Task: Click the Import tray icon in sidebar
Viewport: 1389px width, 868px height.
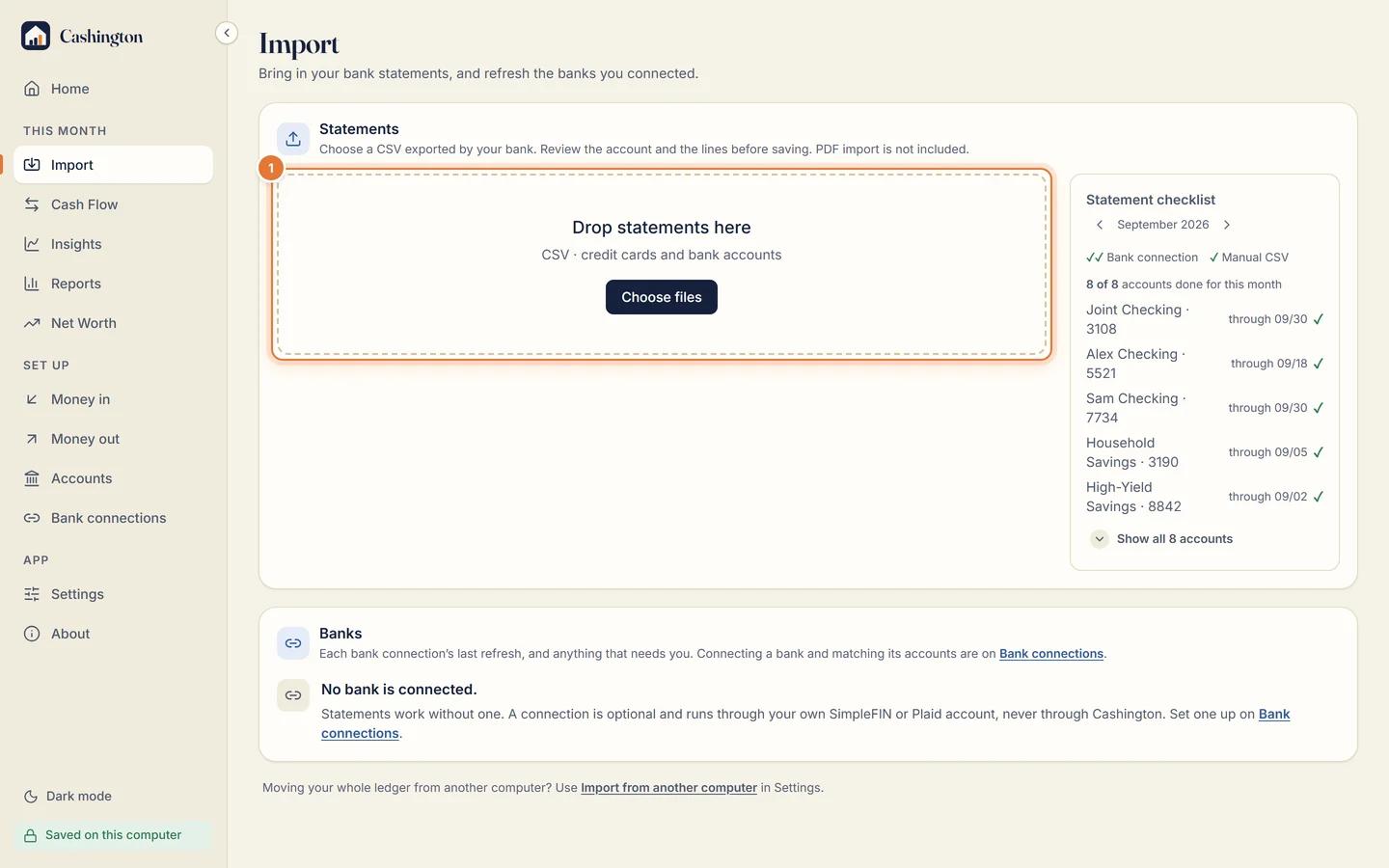Action: coord(32,165)
